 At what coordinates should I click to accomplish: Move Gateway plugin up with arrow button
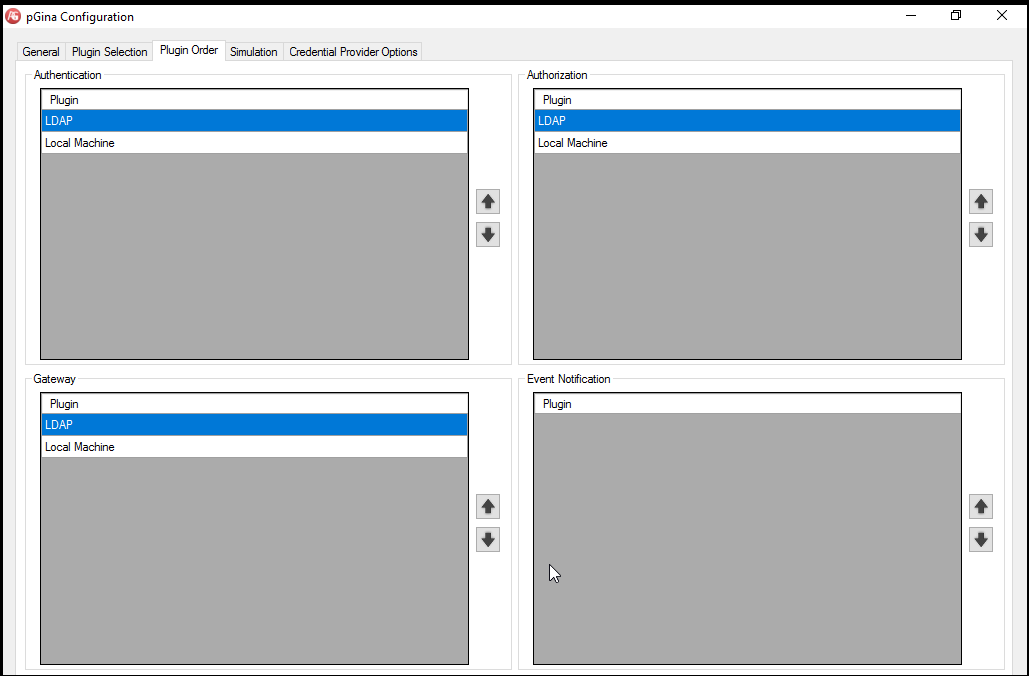pos(488,506)
